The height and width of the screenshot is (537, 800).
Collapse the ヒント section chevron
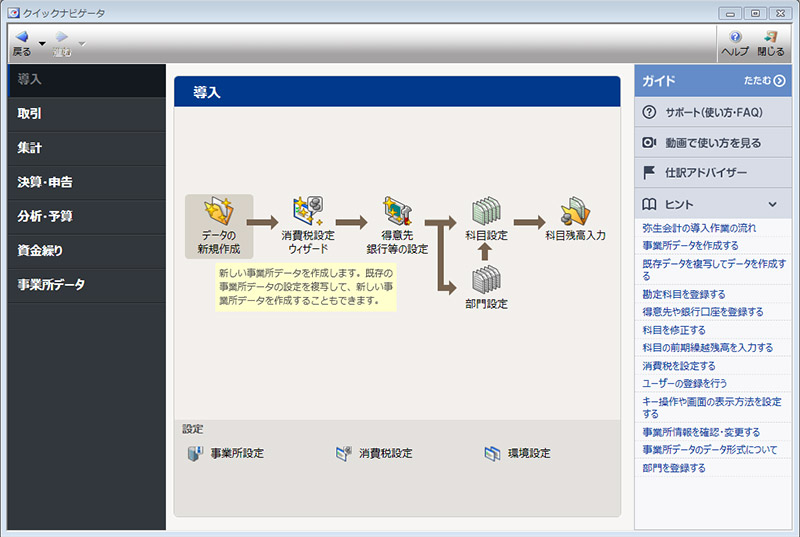(x=772, y=204)
